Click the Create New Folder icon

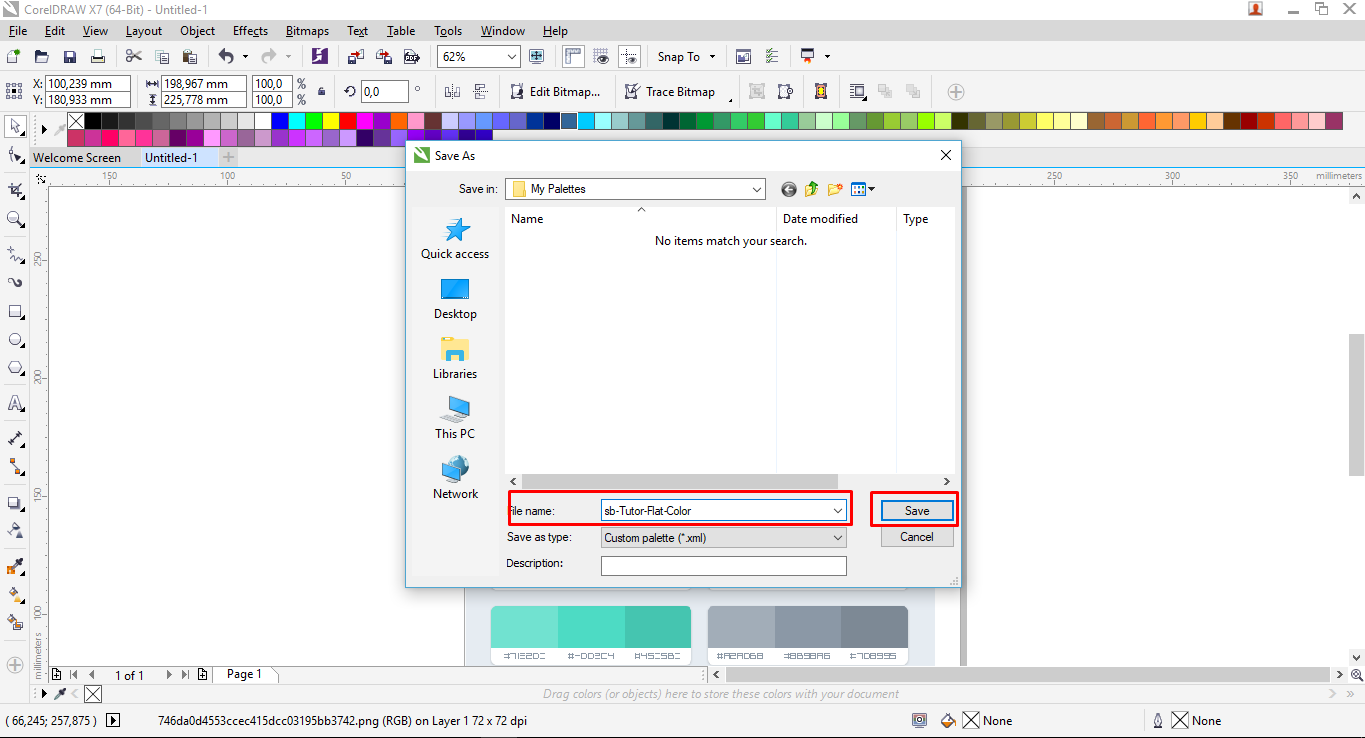835,189
